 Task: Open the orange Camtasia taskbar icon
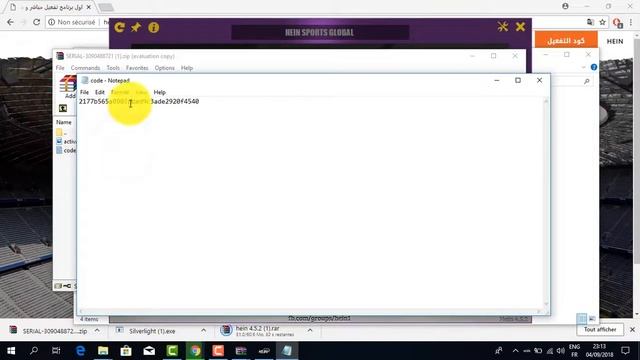(218, 351)
